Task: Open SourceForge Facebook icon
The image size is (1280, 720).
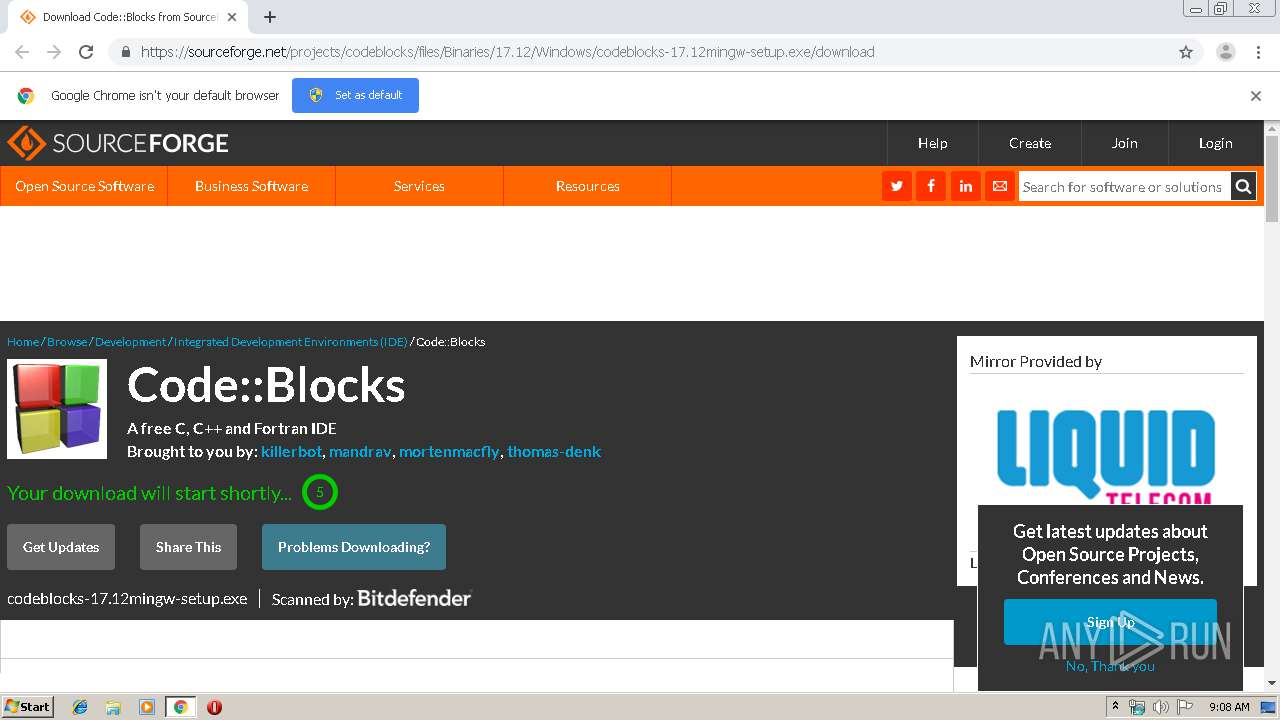Action: click(x=931, y=186)
